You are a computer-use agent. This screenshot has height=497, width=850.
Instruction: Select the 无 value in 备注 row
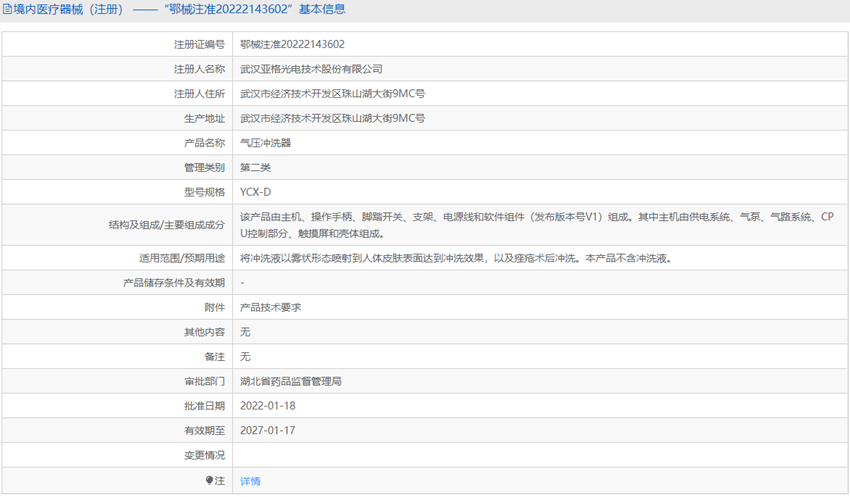click(245, 357)
